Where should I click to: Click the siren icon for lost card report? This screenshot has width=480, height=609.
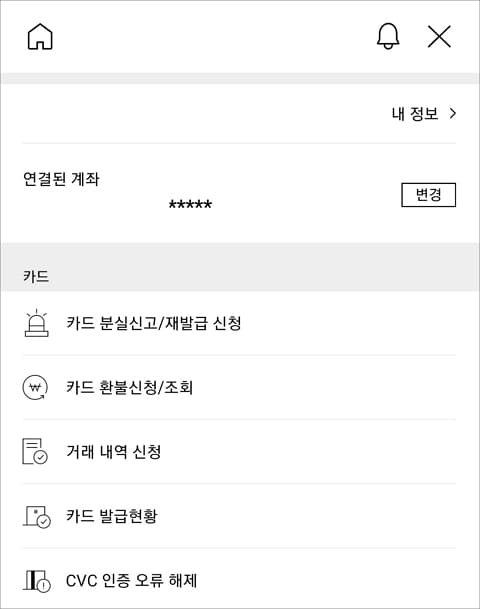pyautogui.click(x=37, y=323)
